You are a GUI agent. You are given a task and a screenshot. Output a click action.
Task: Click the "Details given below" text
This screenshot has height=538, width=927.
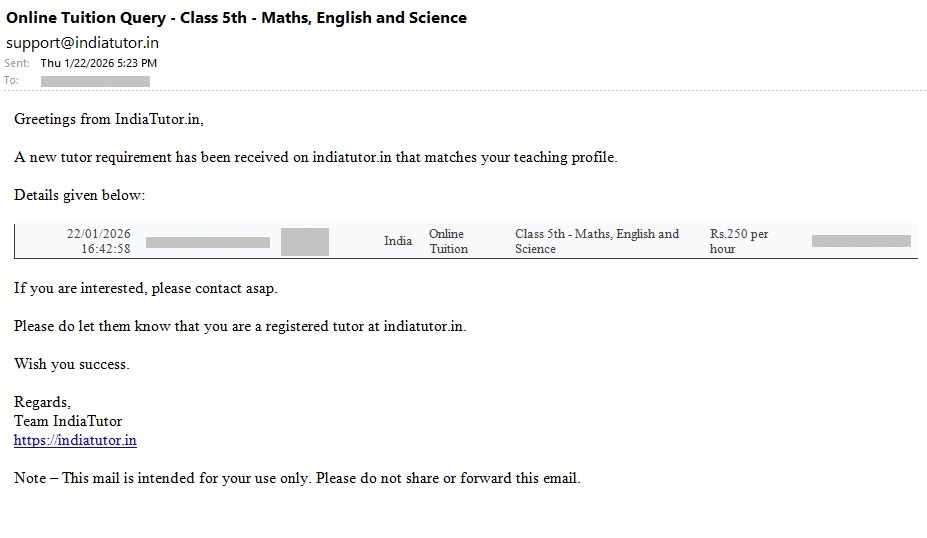click(x=79, y=195)
